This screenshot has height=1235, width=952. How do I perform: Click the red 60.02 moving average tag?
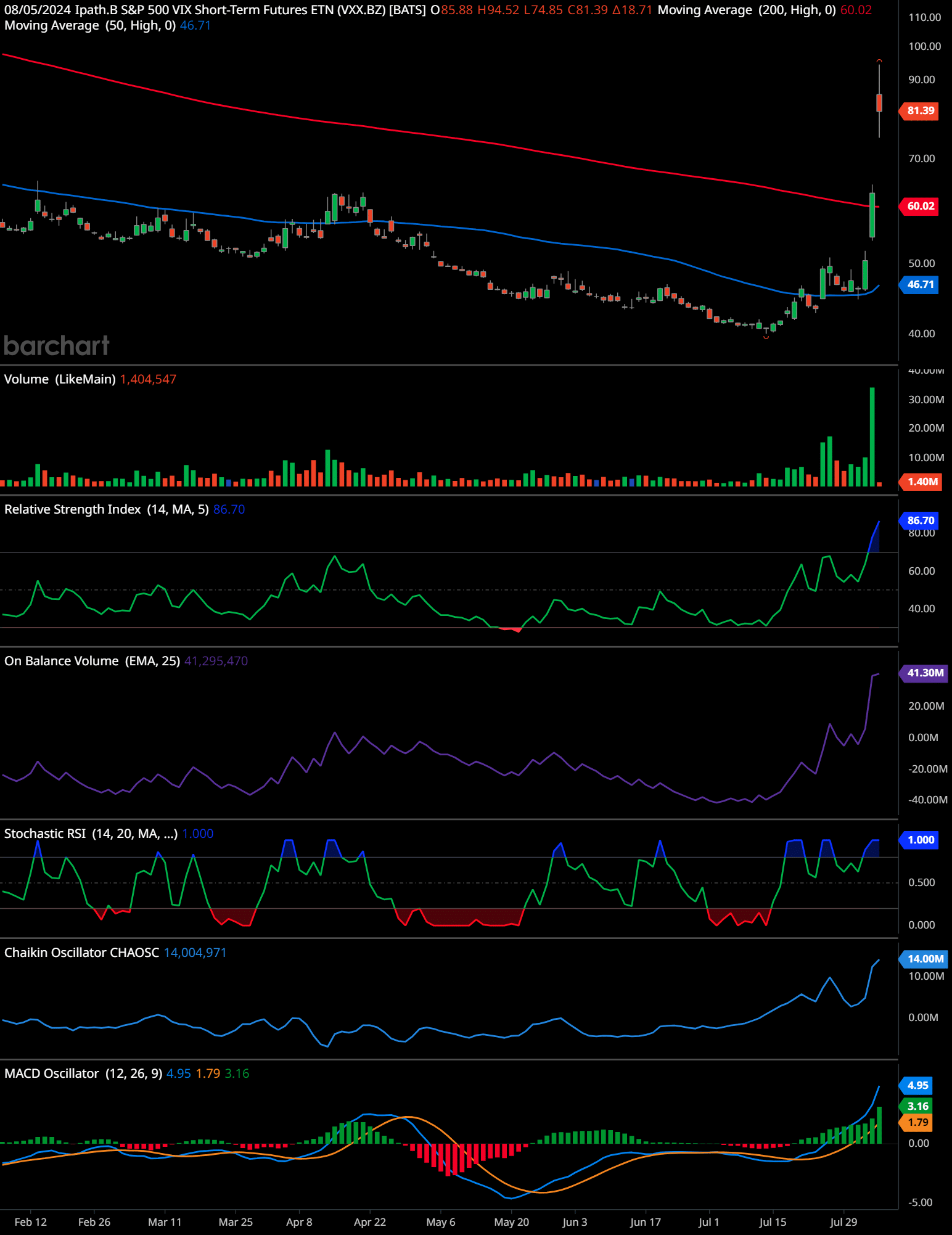919,206
